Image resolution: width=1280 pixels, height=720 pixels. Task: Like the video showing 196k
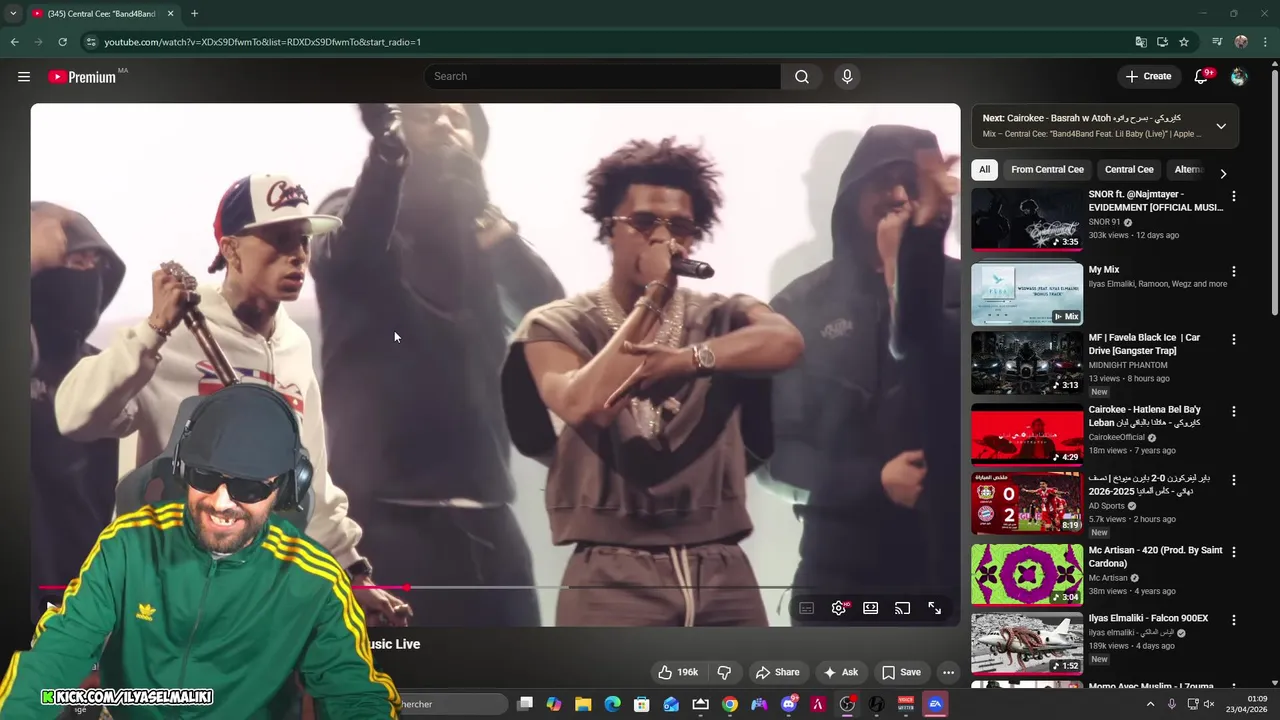pos(677,672)
